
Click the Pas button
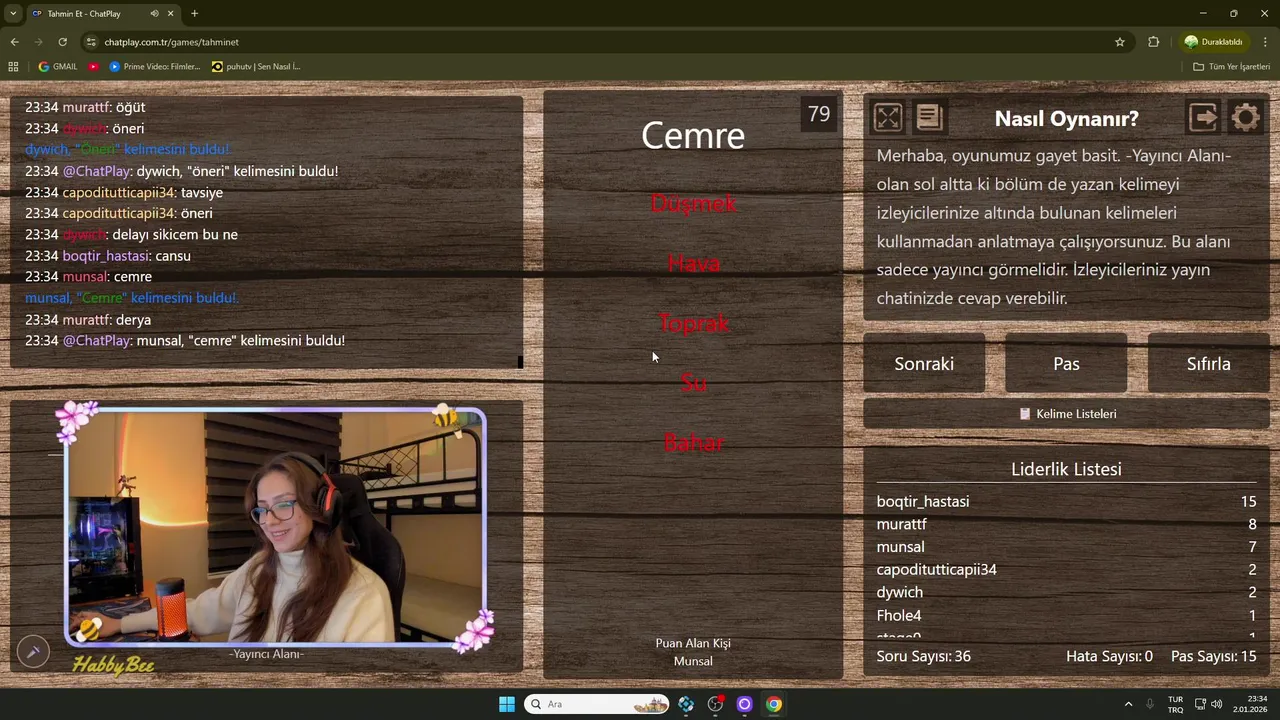click(1066, 364)
